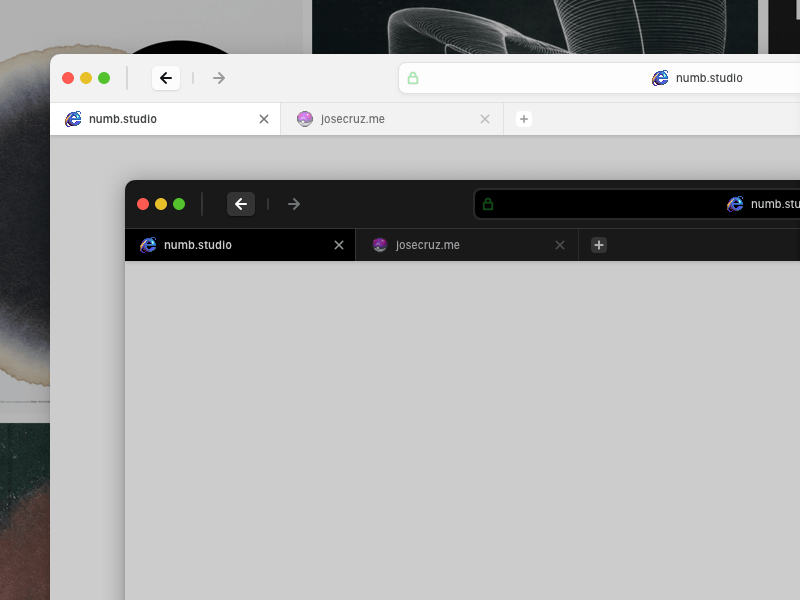Screen dimensions: 800x600
Task: Click the Internet Explorer favicon in light address bar
Action: [x=660, y=78]
